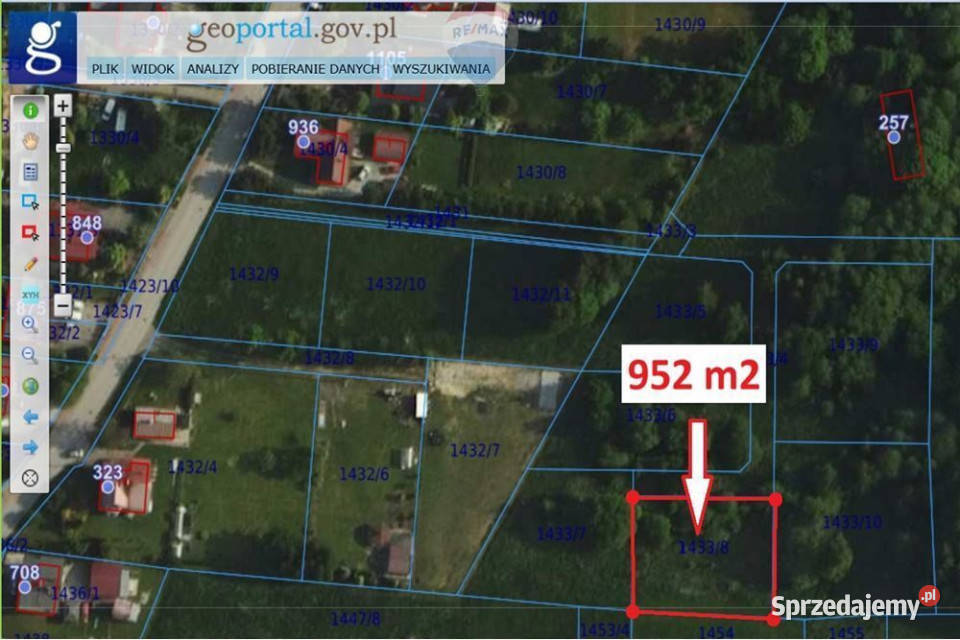Screen dimensions: 960x640
Task: Select the magnifier zoom-out tool
Action: (x=30, y=355)
